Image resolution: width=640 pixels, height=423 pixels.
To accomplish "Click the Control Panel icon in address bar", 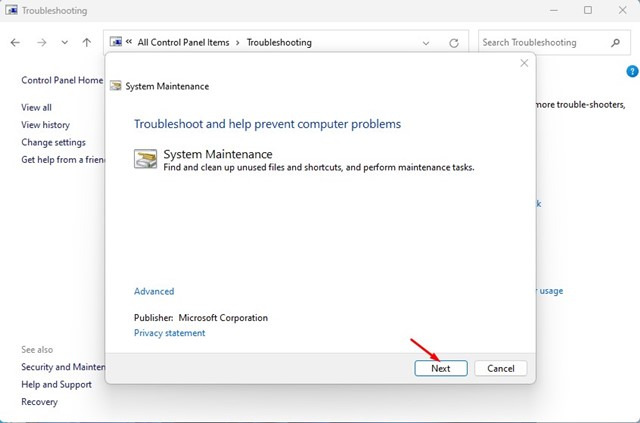I will pos(116,42).
